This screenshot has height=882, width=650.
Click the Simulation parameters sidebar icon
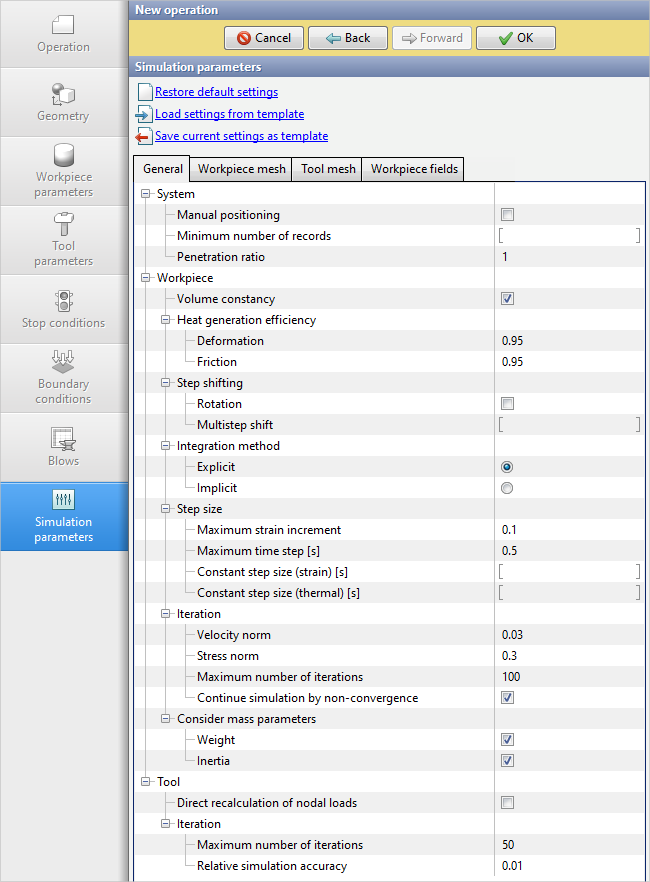(x=63, y=501)
